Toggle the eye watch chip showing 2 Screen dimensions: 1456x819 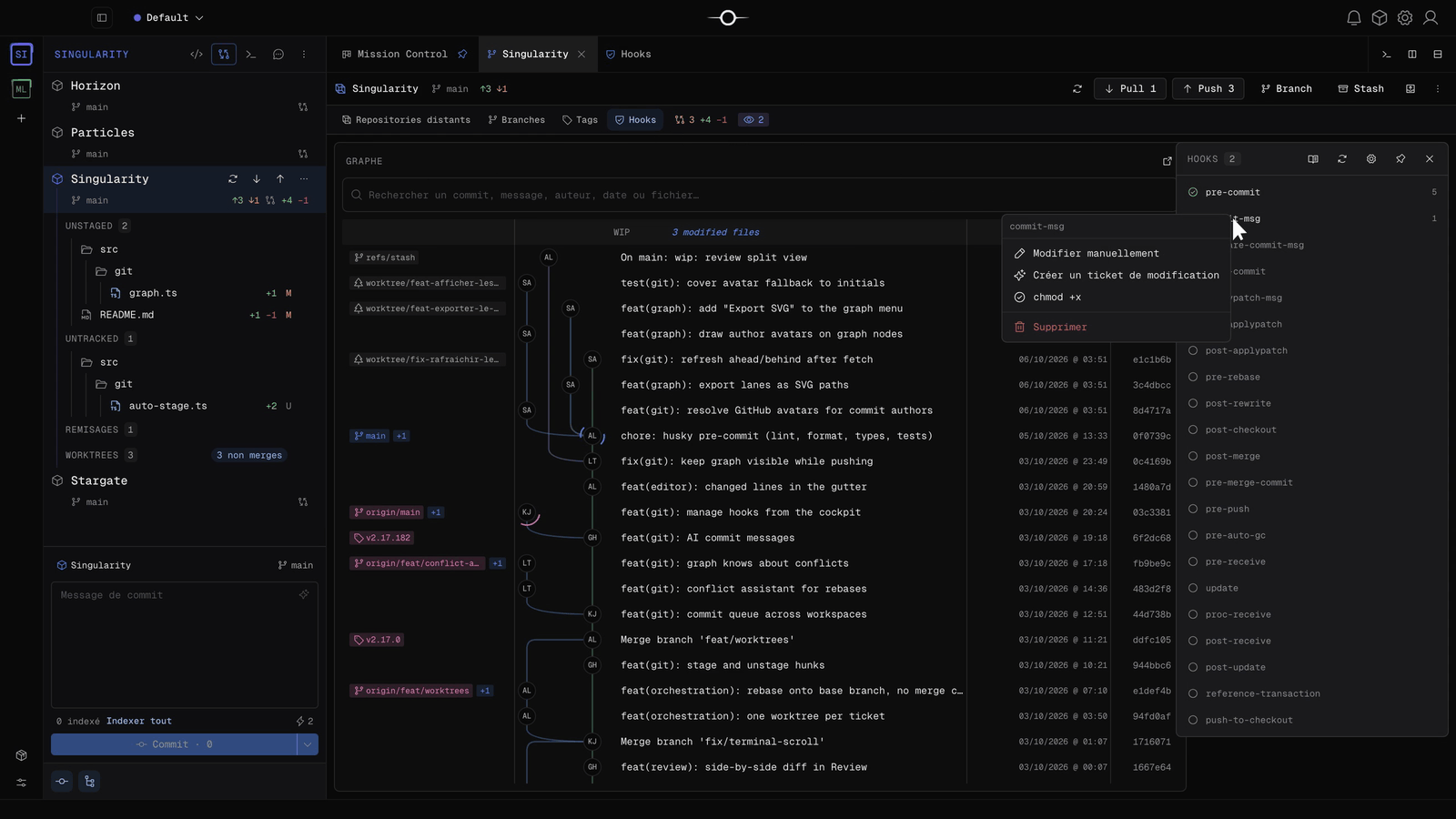coord(753,120)
